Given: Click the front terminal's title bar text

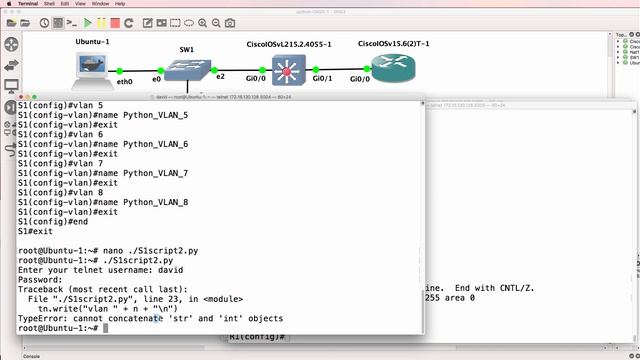Looking at the screenshot, I should pyautogui.click(x=223, y=97).
